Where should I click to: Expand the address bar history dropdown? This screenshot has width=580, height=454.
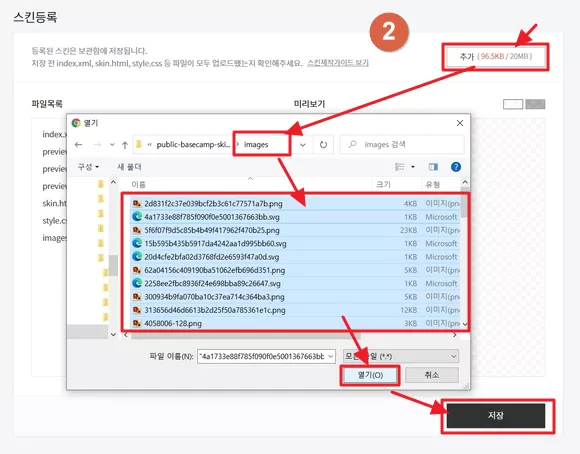click(303, 145)
